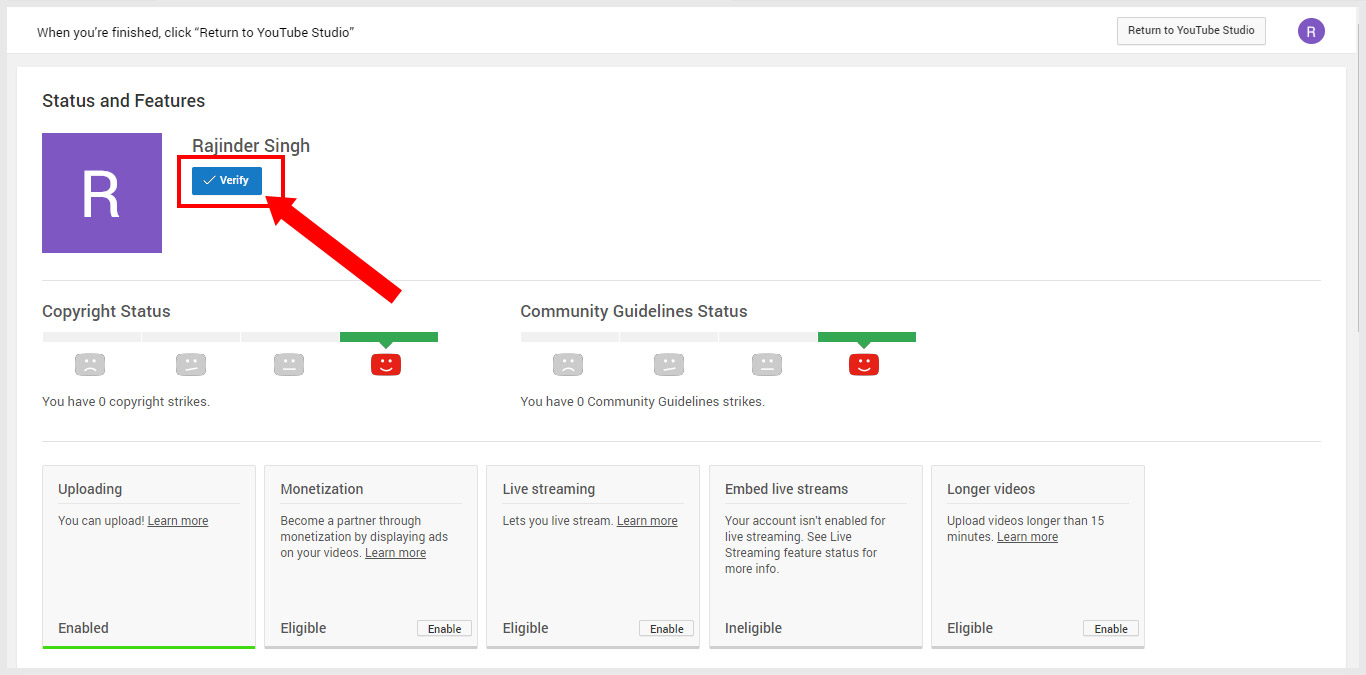Viewport: 1366px width, 675px height.
Task: Enable Monetization feature
Action: [x=444, y=629]
